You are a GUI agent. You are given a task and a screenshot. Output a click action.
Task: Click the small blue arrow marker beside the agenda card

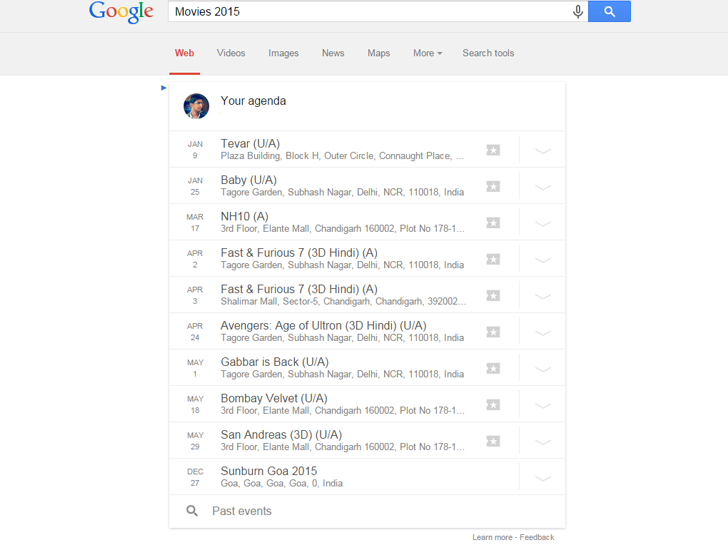[163, 88]
